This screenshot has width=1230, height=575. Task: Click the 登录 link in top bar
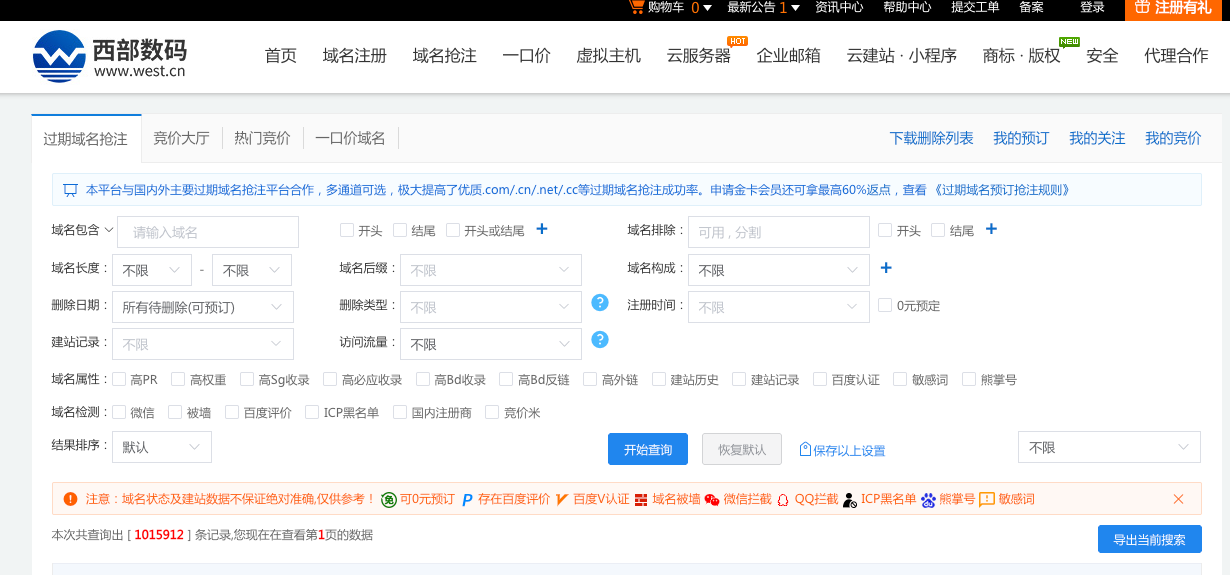coord(1092,8)
